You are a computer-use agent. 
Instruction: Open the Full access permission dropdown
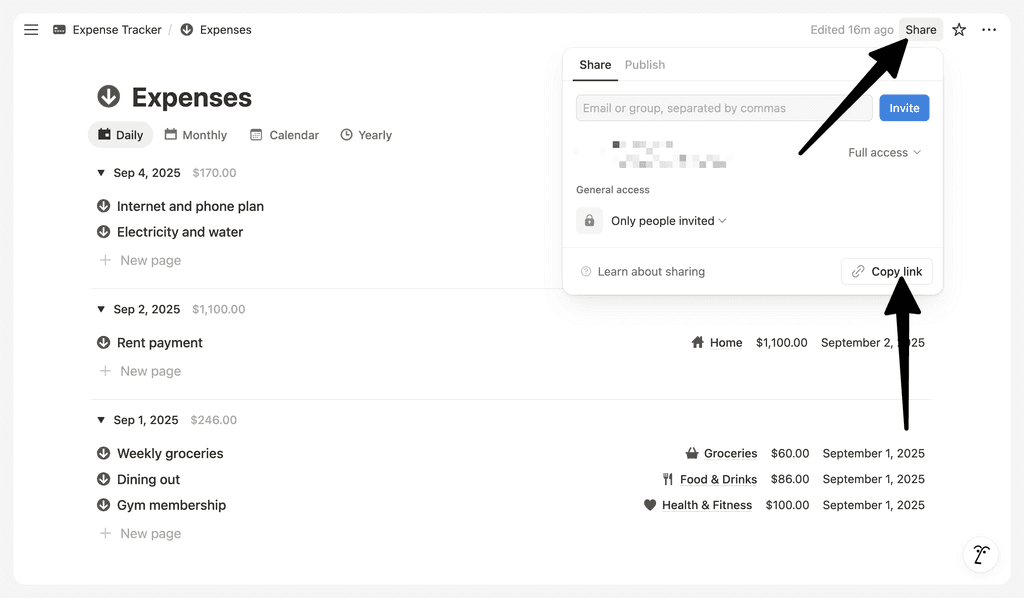click(883, 152)
